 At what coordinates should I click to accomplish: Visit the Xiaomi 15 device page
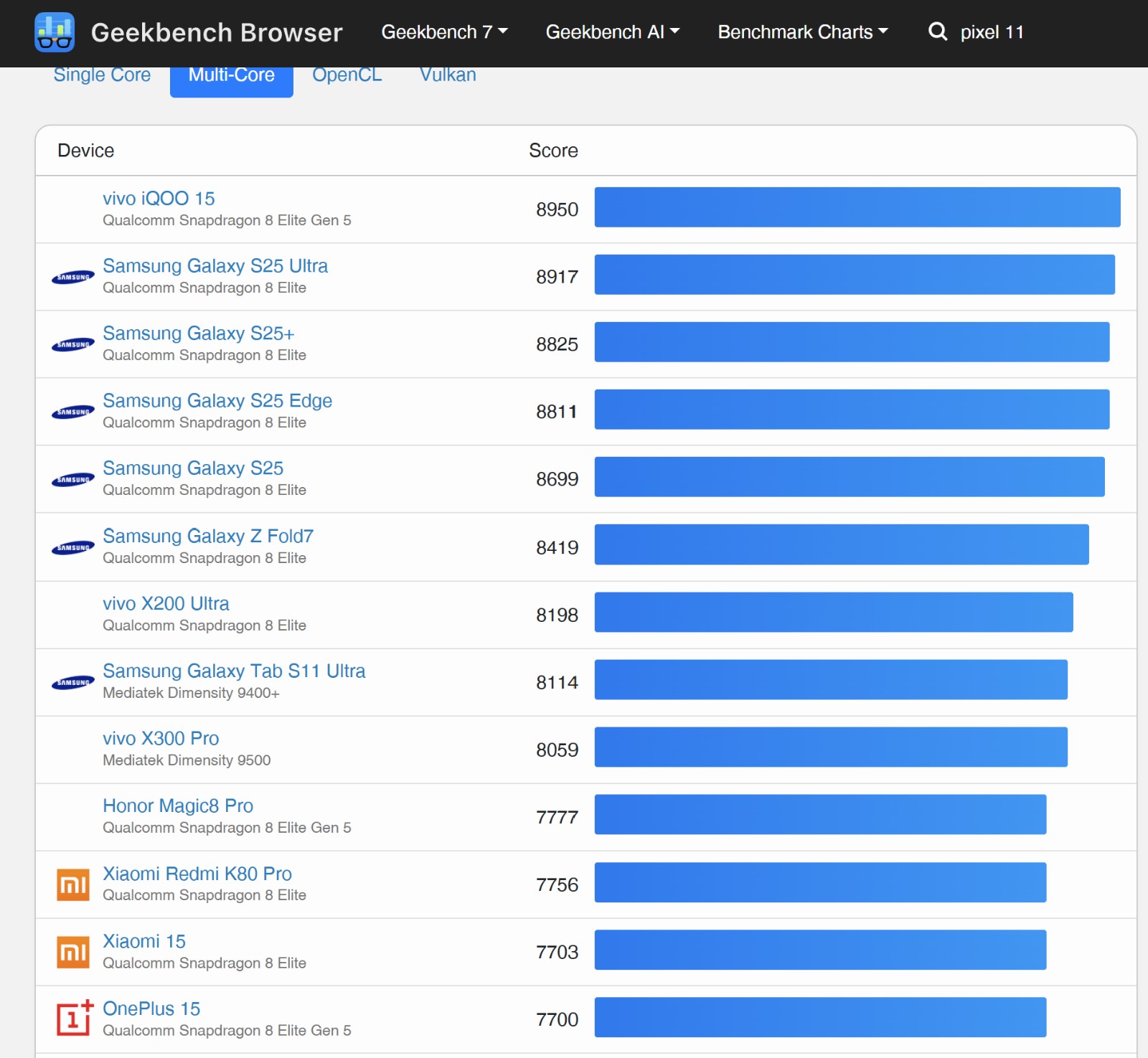[144, 942]
